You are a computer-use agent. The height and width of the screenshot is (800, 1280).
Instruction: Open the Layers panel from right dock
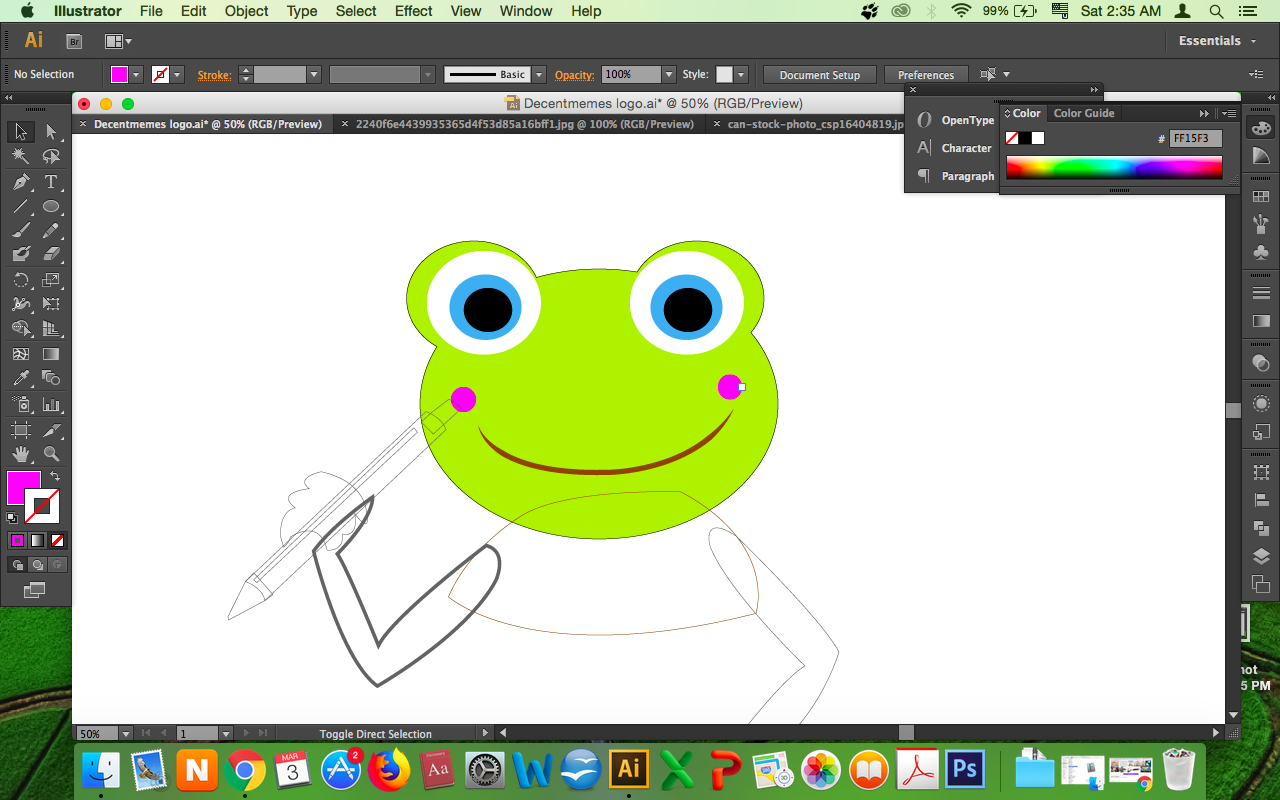[x=1261, y=556]
